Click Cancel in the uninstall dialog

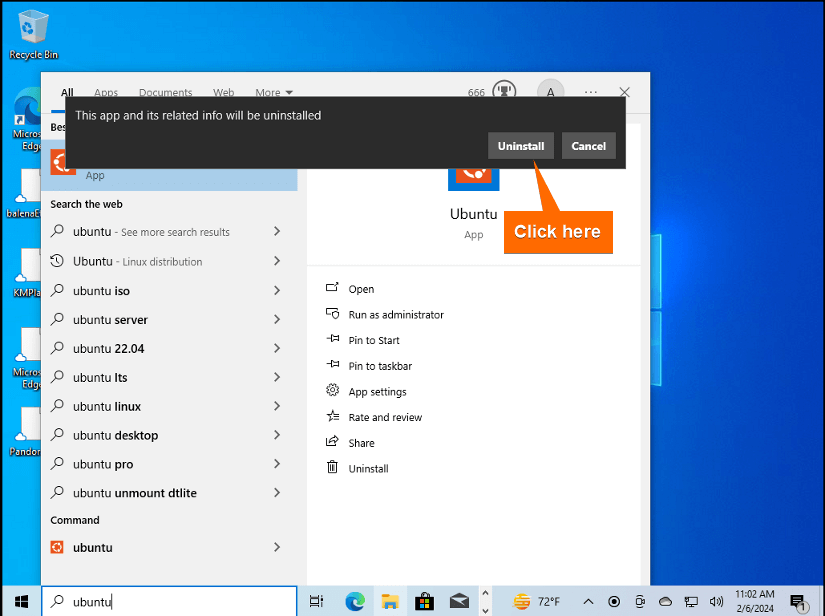point(588,146)
